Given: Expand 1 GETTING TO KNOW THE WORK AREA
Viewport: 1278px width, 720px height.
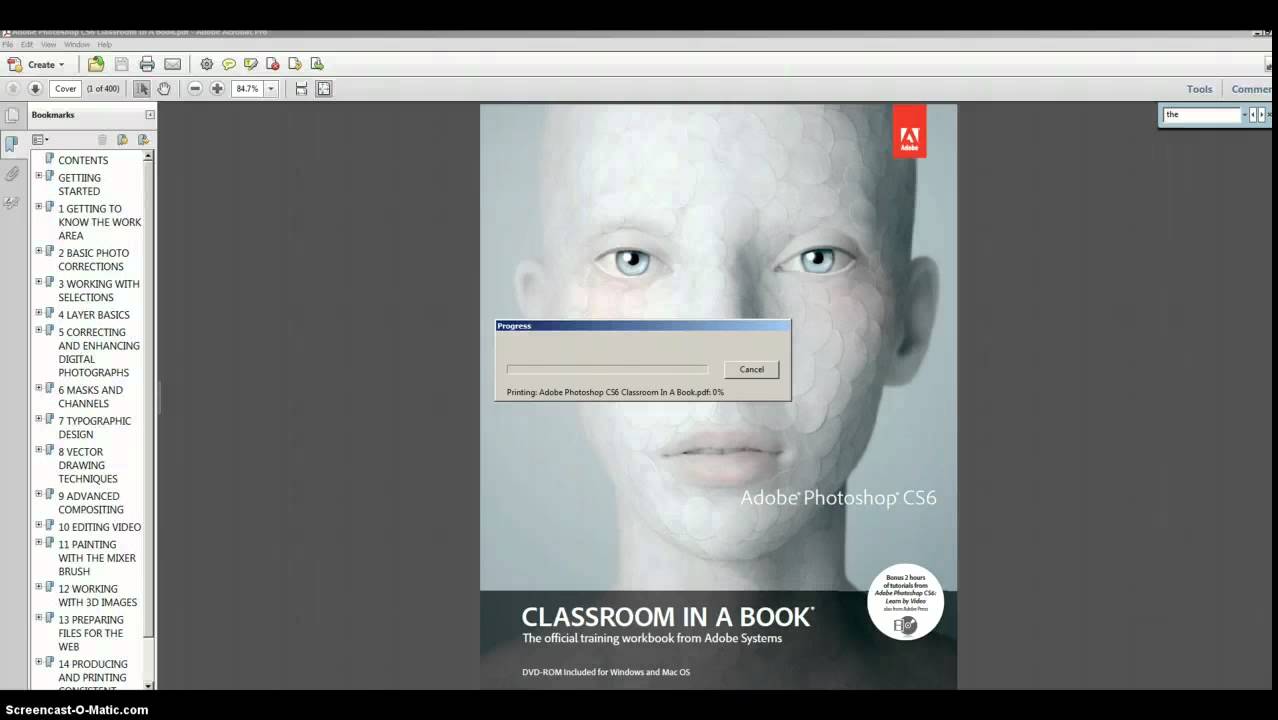Looking at the screenshot, I should pos(39,206).
